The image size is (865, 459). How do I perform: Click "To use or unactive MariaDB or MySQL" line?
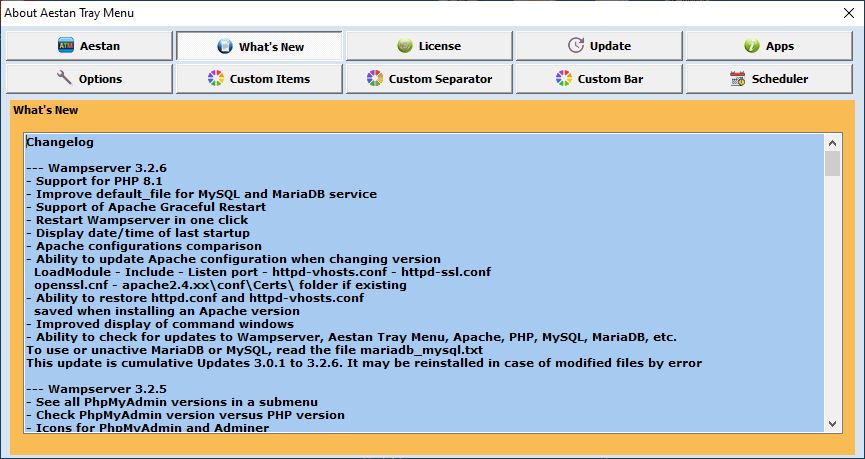coord(255,350)
